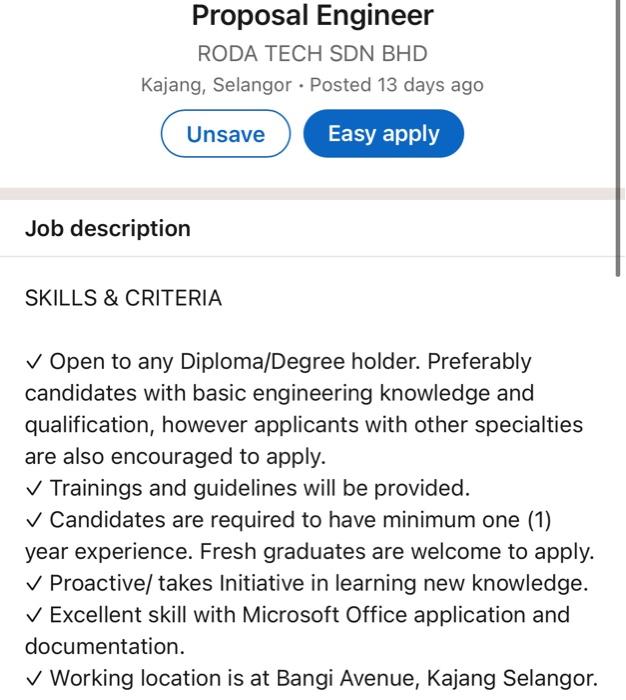The image size is (626, 700).
Task: Click the checkmark before Excellent skill with Microsoft
Action: point(34,615)
